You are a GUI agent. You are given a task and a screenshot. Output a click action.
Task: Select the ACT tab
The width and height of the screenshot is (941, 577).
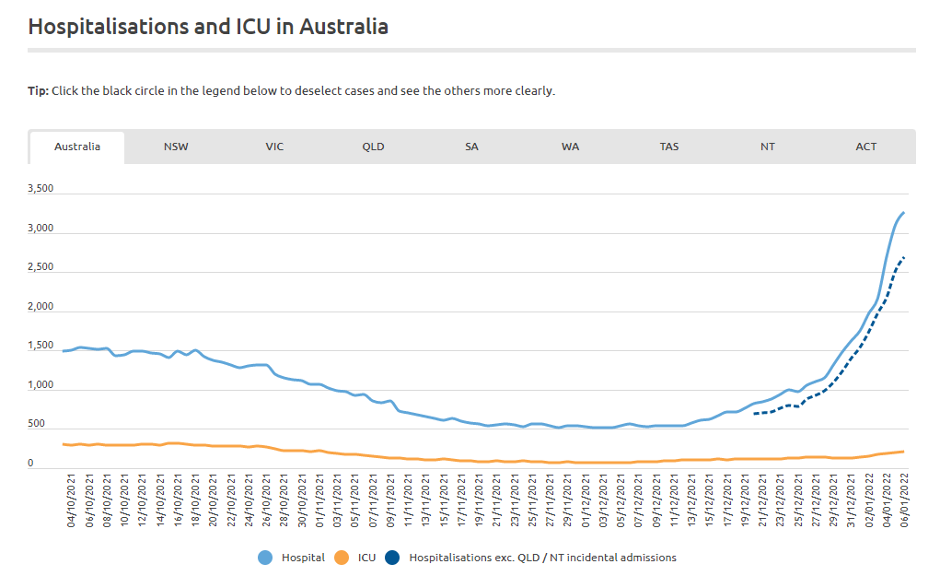pos(866,147)
